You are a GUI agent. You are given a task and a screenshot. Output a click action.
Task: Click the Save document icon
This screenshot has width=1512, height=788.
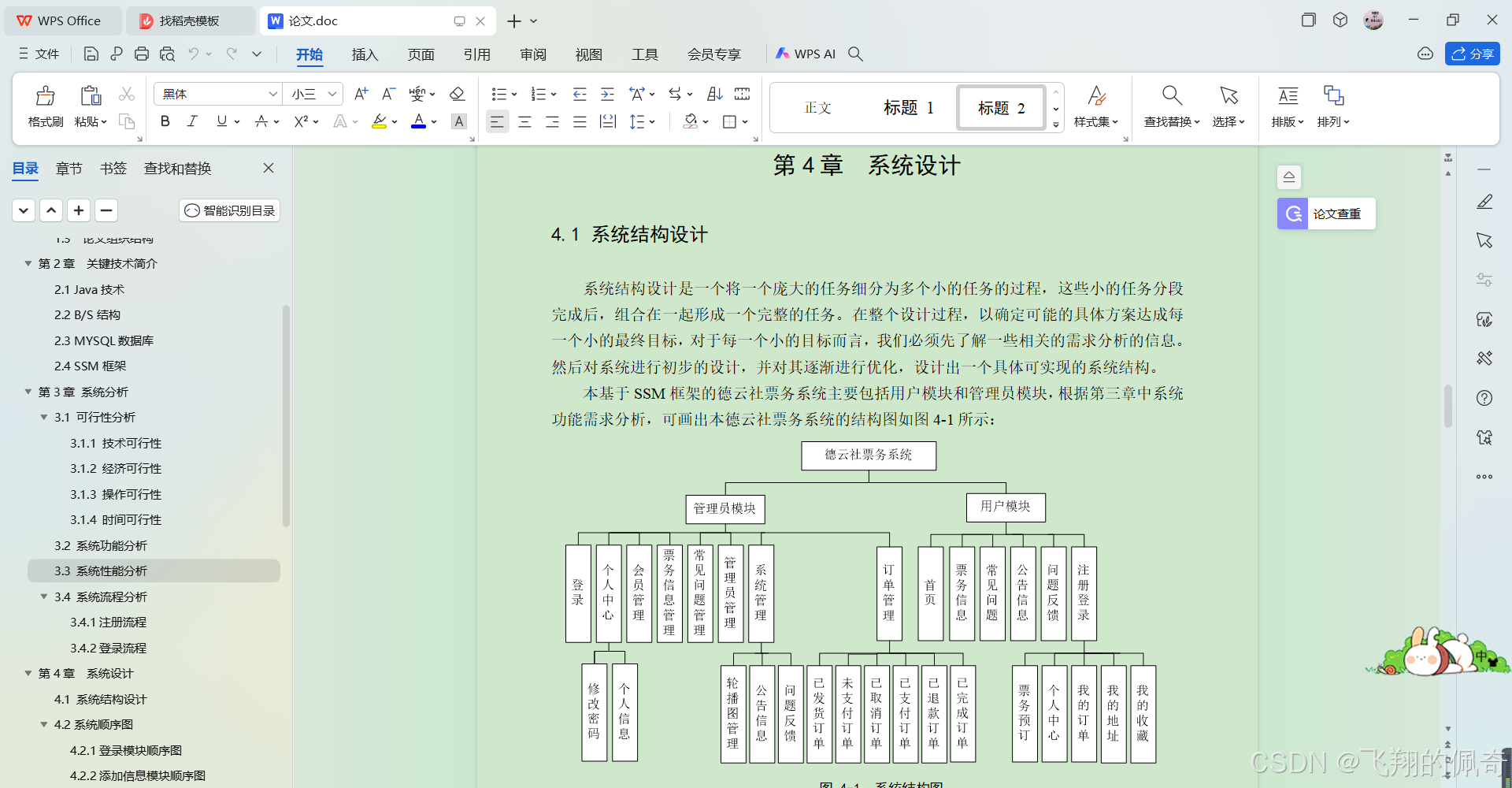pos(91,54)
